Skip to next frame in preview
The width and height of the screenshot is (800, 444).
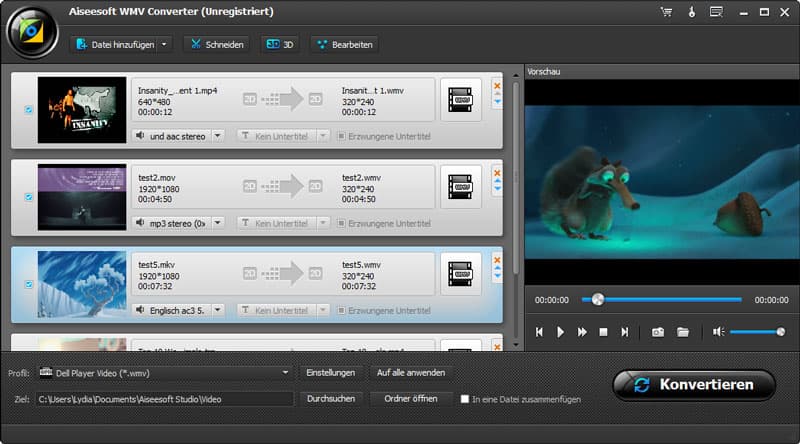pyautogui.click(x=624, y=332)
